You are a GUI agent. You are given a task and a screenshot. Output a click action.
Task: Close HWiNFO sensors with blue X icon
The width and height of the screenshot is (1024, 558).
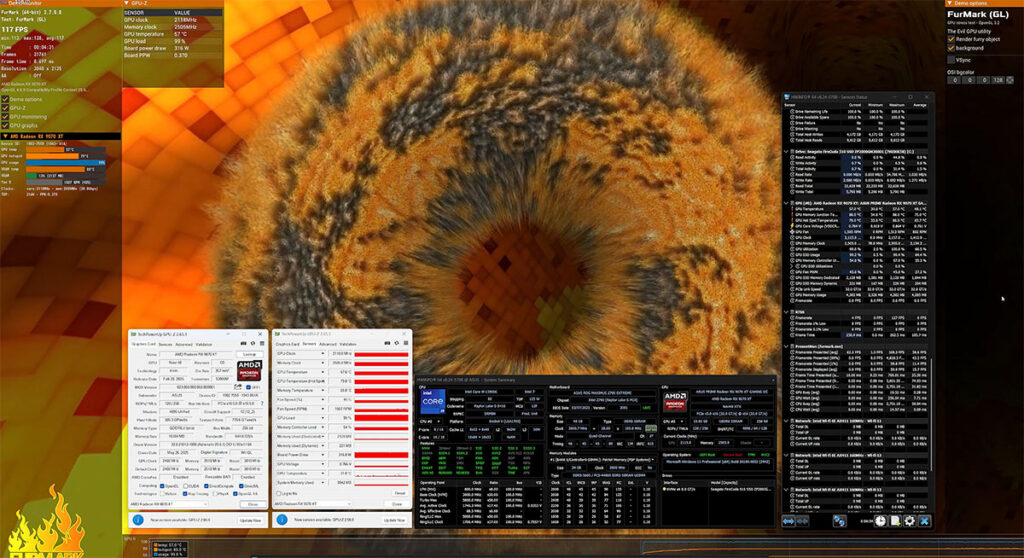point(925,521)
